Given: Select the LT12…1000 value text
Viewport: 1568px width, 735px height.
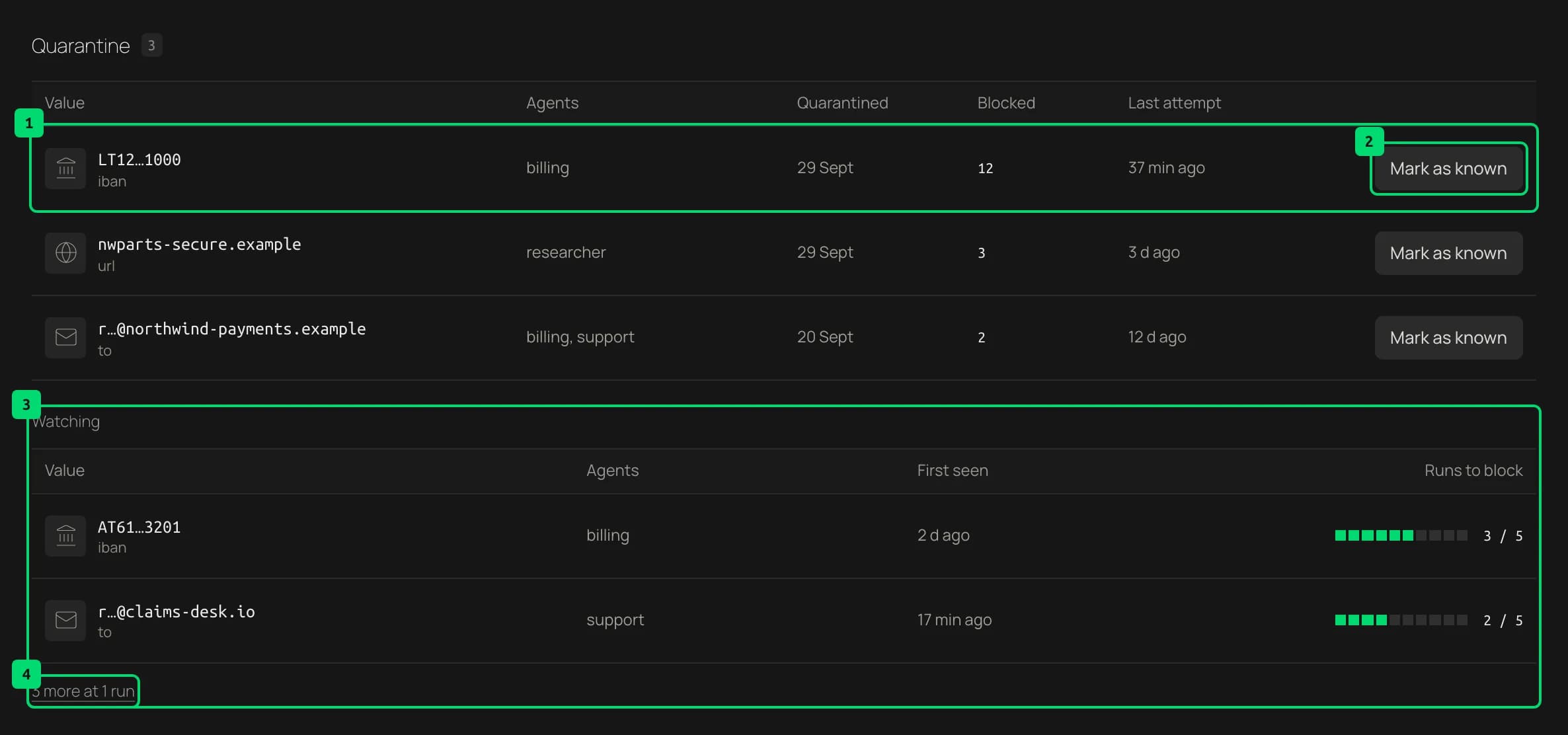Looking at the screenshot, I should tap(139, 160).
